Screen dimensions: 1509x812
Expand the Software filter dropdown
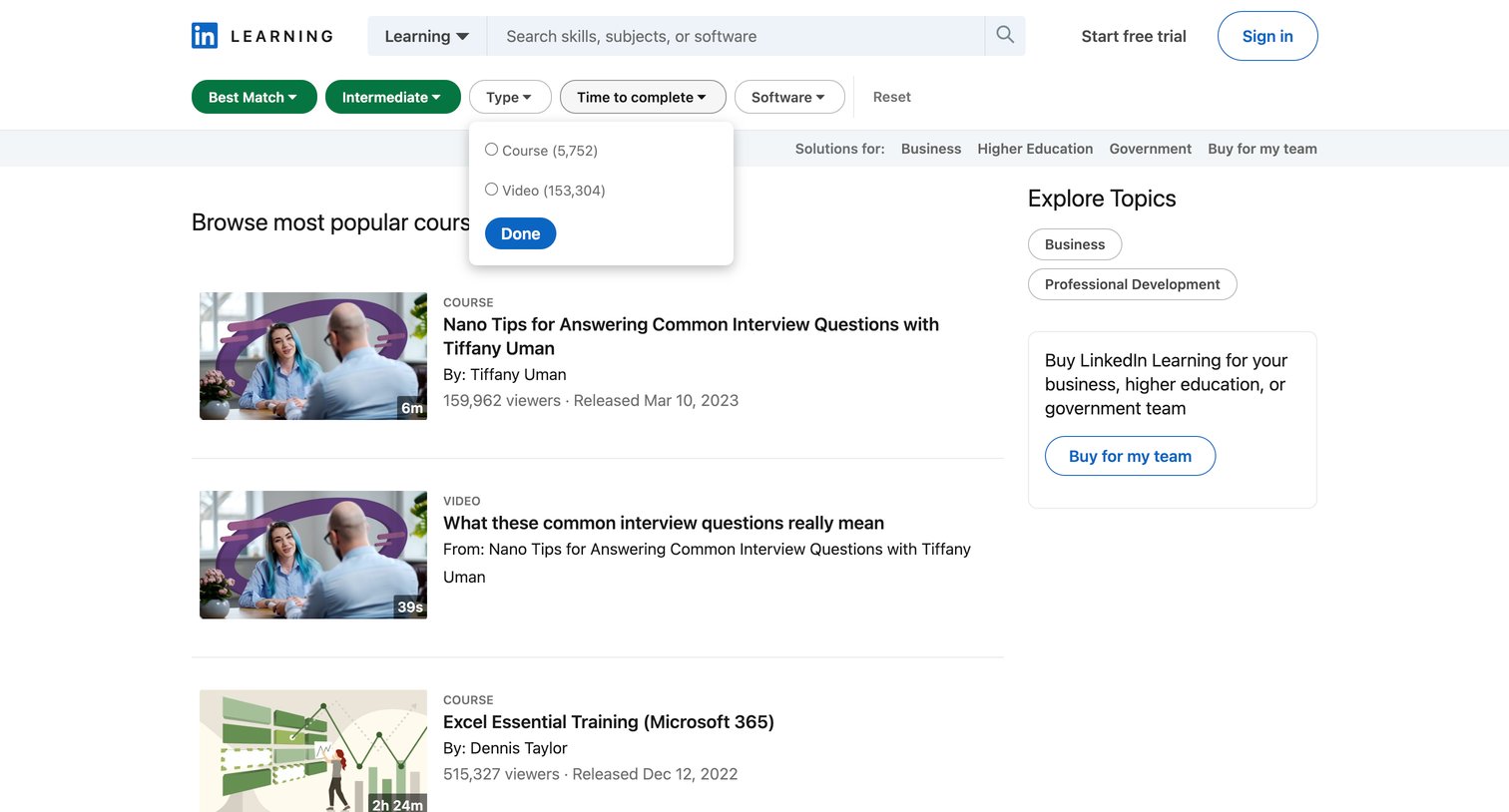tap(789, 97)
